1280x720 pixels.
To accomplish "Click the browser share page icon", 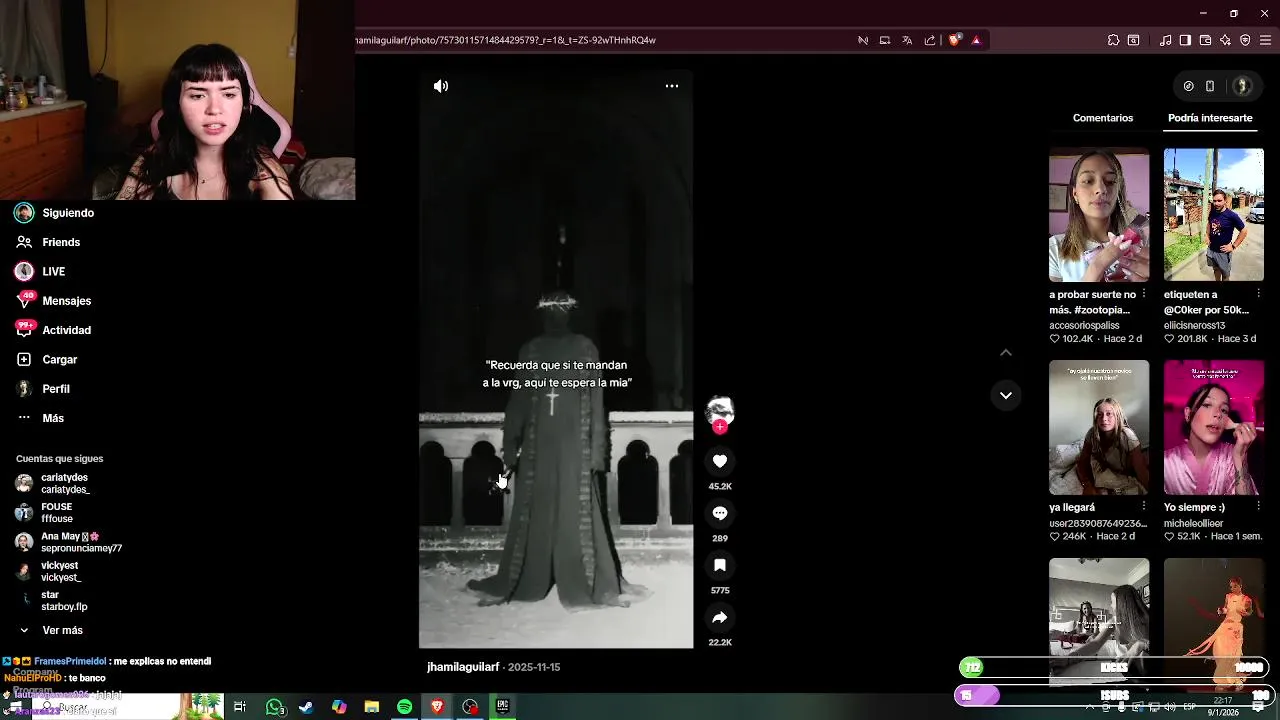I will [x=930, y=40].
